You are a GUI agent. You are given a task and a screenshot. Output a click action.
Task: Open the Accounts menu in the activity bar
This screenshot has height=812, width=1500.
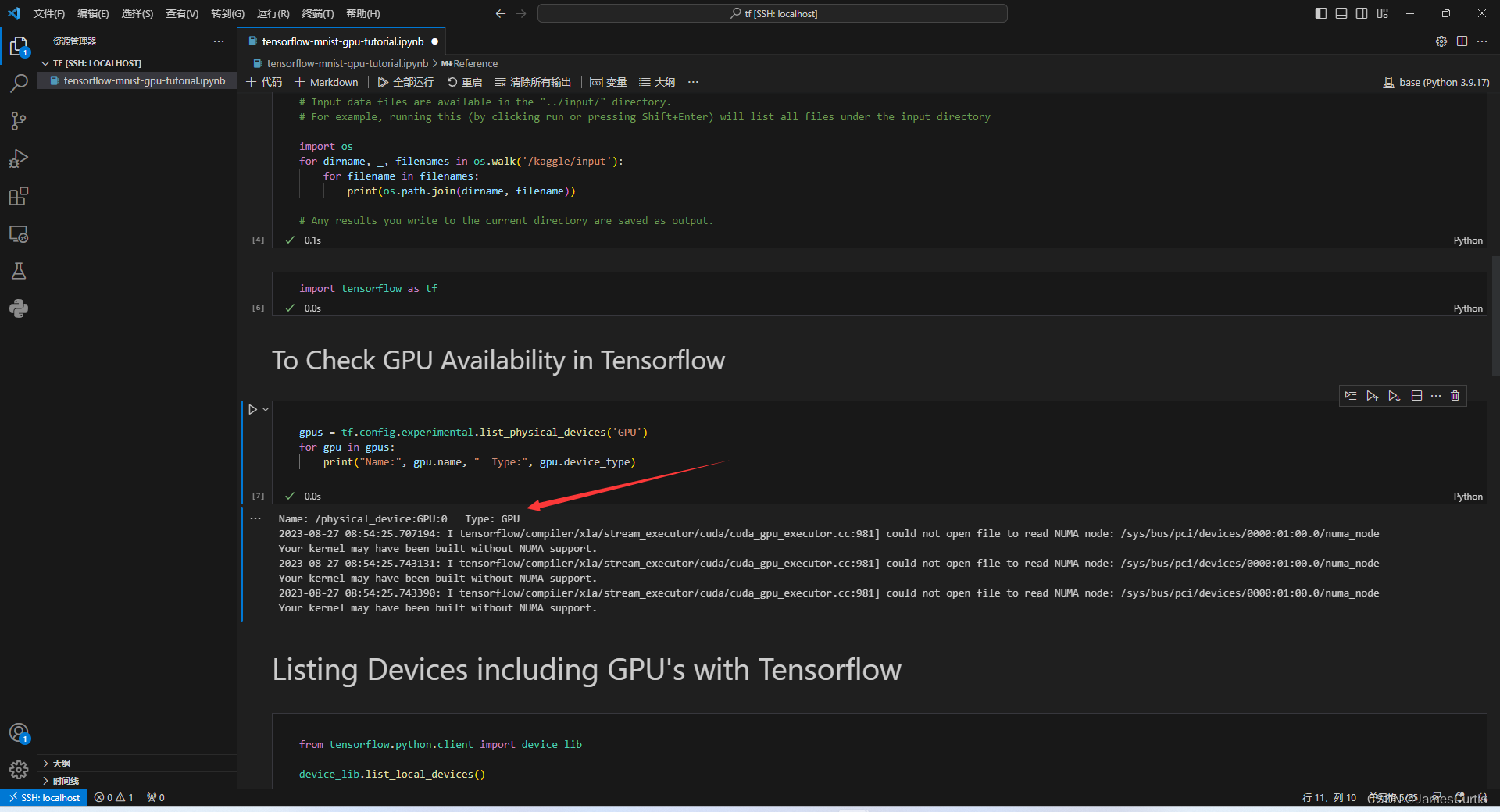click(19, 733)
